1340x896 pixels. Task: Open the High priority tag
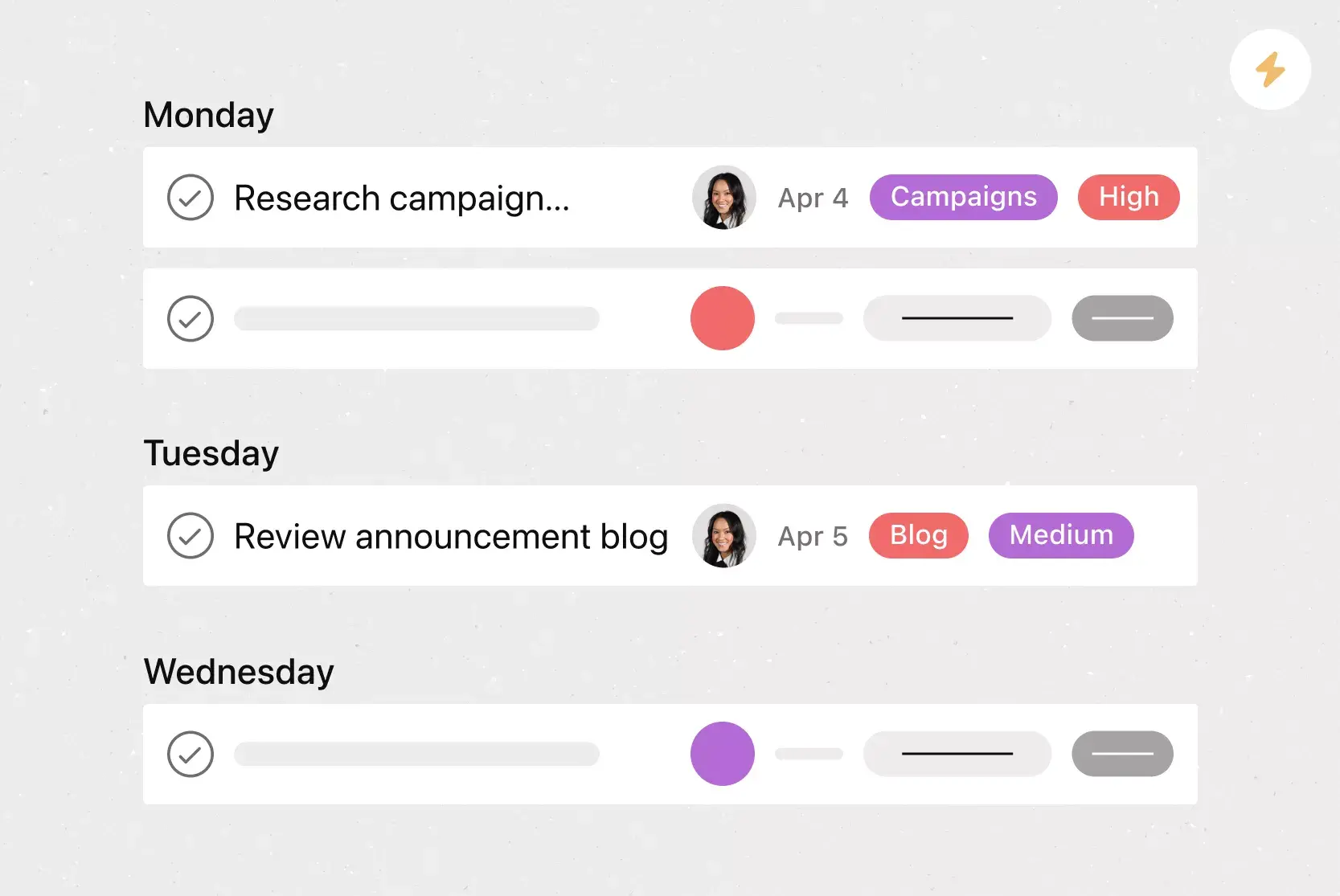click(1129, 198)
